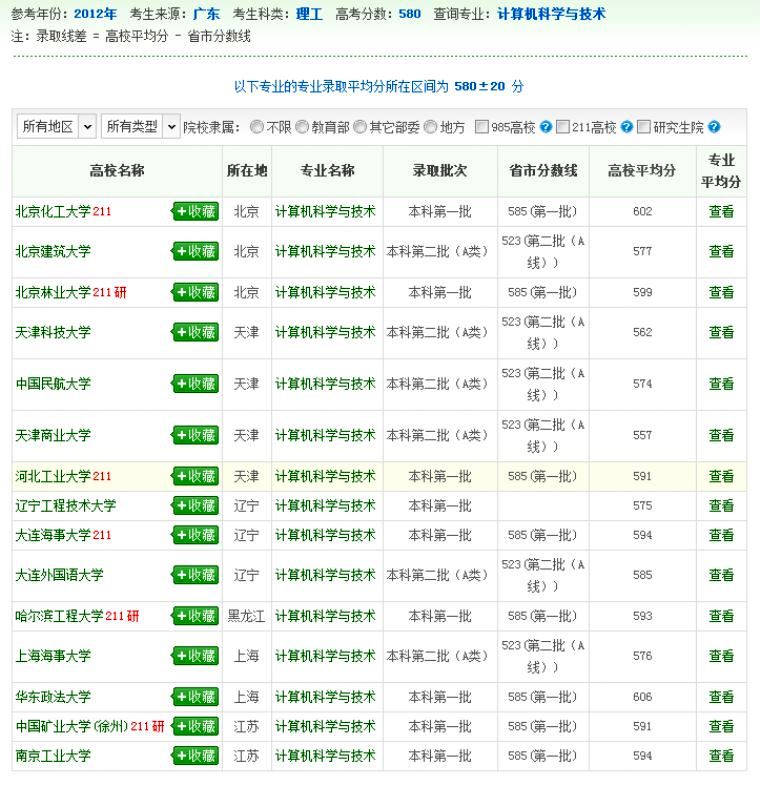The width and height of the screenshot is (760, 785).
Task: Open 哈尔滨工程大学 school link
Action: coord(59,615)
